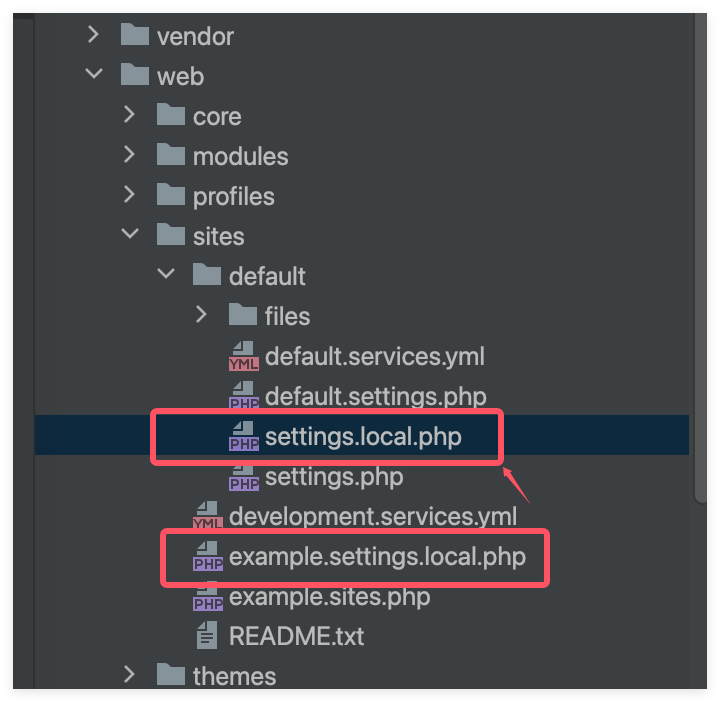Collapse the web folder
This screenshot has width=720, height=702.
(93, 76)
